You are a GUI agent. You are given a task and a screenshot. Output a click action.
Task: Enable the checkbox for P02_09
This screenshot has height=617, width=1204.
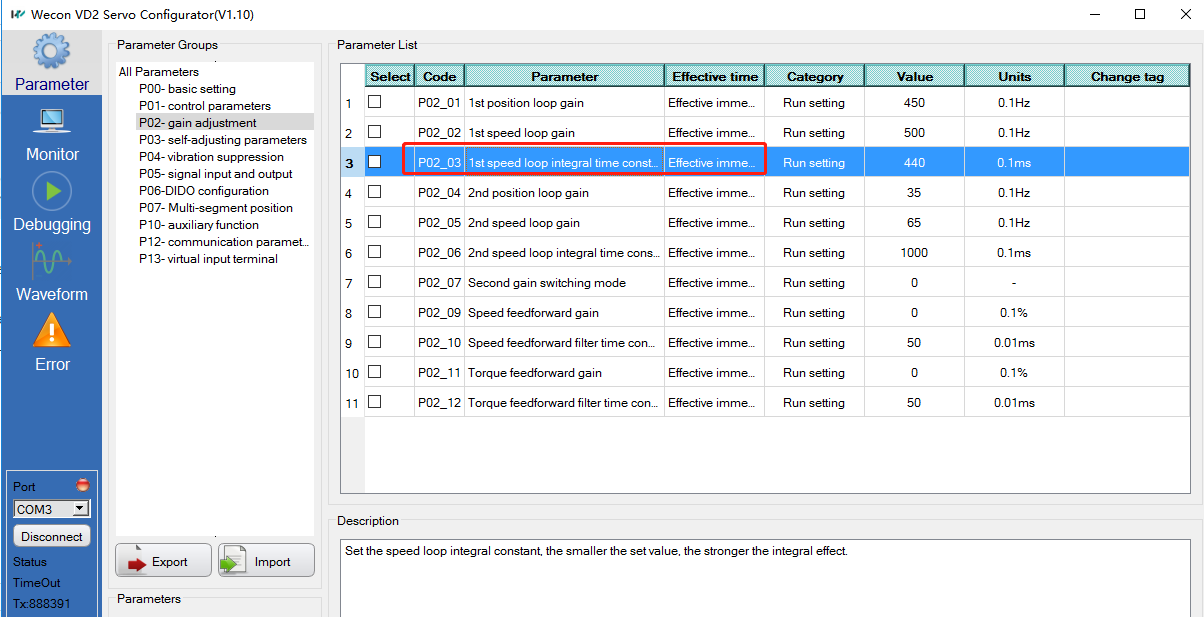tap(374, 312)
